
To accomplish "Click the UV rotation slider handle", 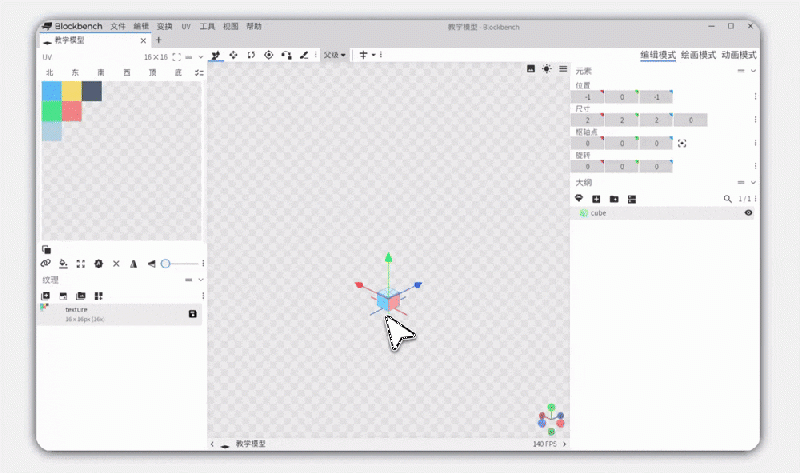I will [x=165, y=263].
